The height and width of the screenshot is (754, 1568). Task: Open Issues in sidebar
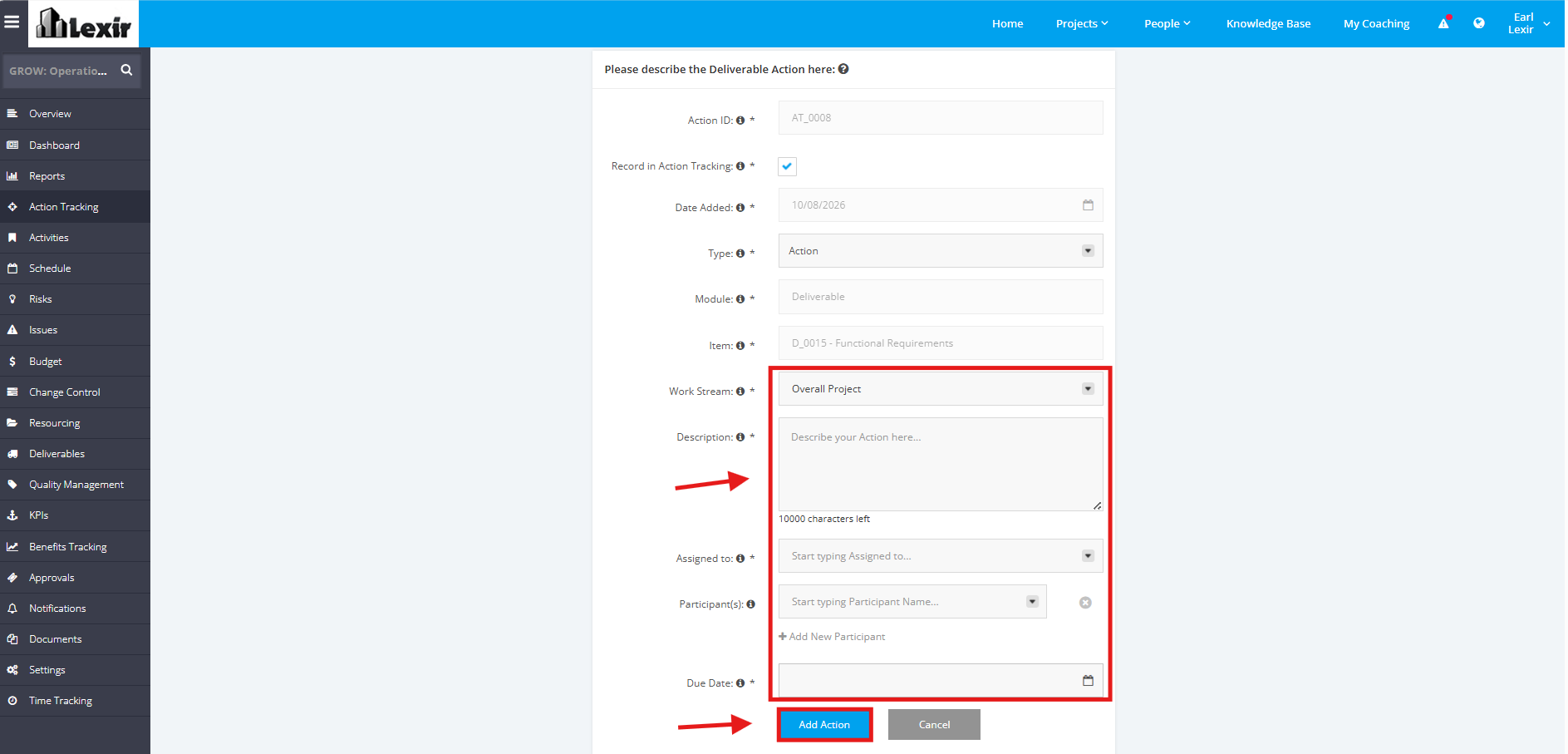pos(75,330)
